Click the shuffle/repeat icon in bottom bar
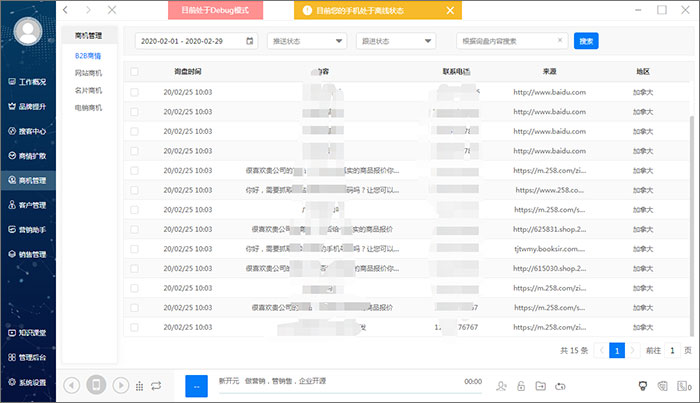The height and width of the screenshot is (403, 700). click(x=157, y=385)
